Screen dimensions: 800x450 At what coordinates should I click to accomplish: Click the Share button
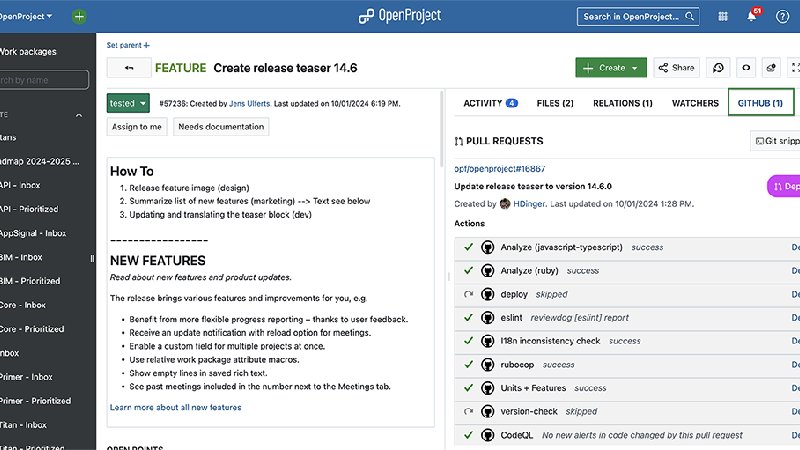click(x=676, y=67)
